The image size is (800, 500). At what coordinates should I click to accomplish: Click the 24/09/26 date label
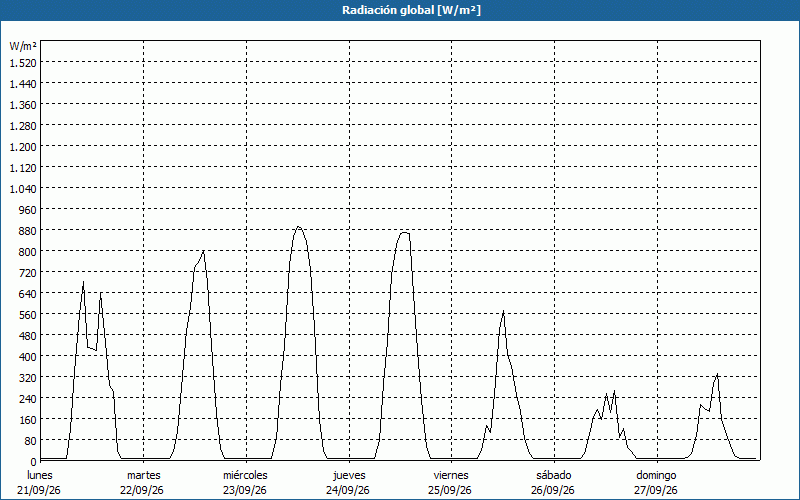[x=348, y=490]
